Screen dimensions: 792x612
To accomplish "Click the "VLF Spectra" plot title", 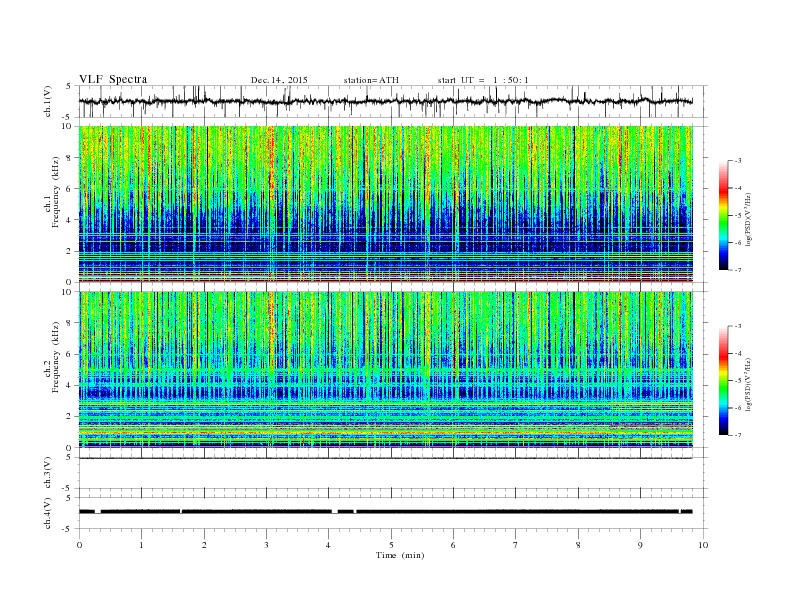I will (x=113, y=79).
